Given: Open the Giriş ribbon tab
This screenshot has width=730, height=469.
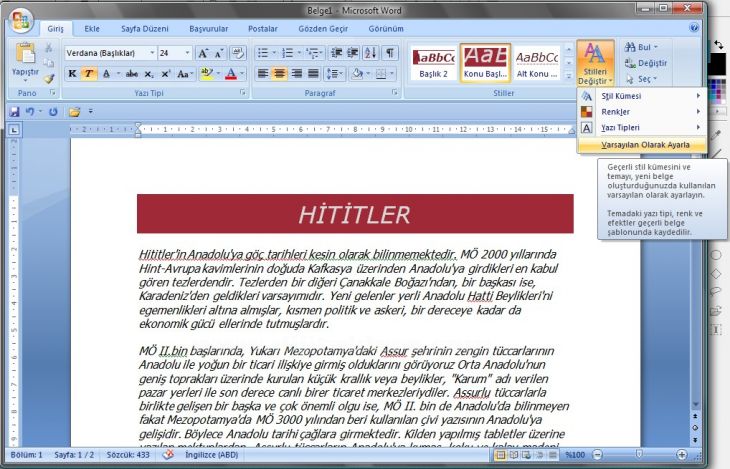Looking at the screenshot, I should coord(55,28).
